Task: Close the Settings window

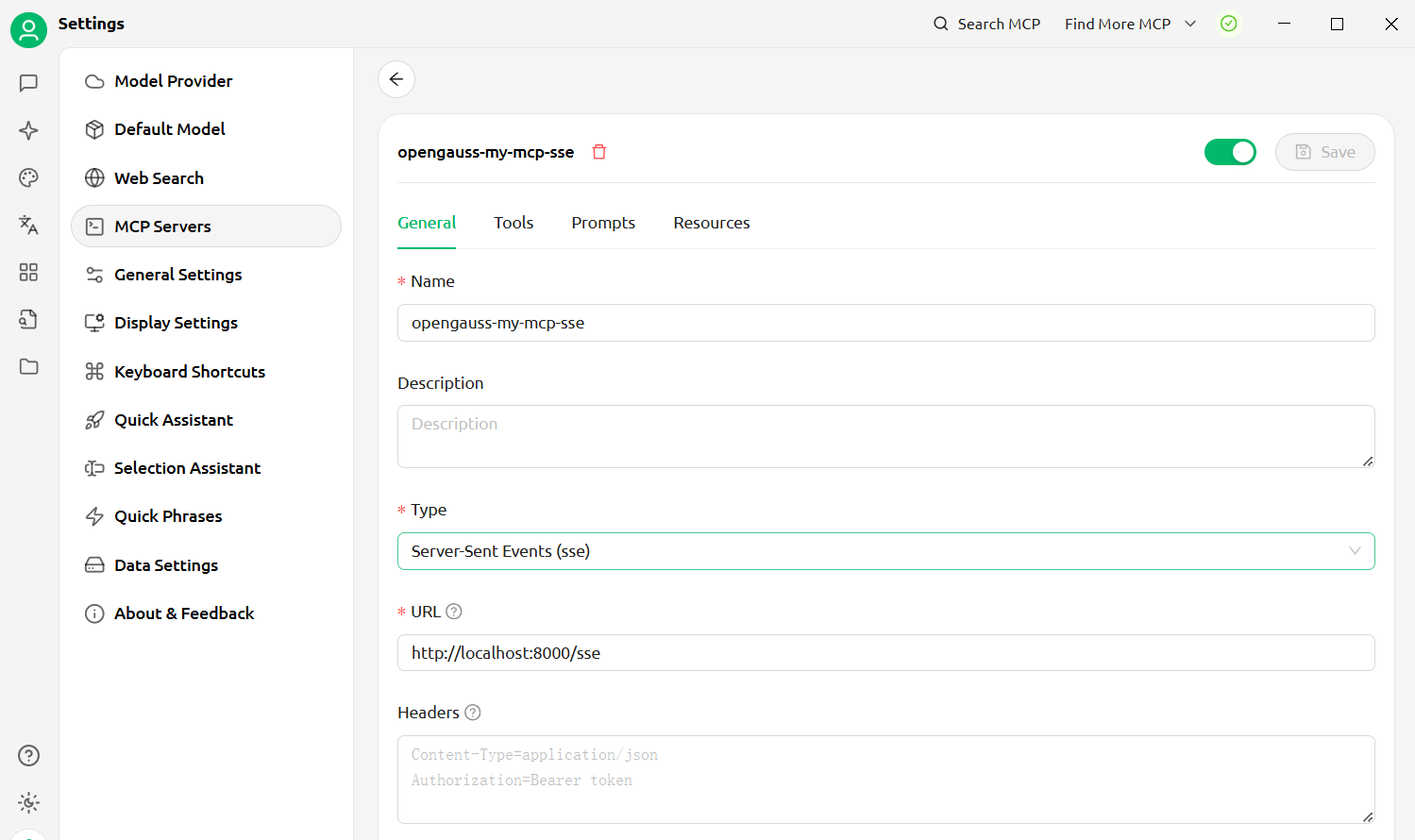Action: [1391, 24]
